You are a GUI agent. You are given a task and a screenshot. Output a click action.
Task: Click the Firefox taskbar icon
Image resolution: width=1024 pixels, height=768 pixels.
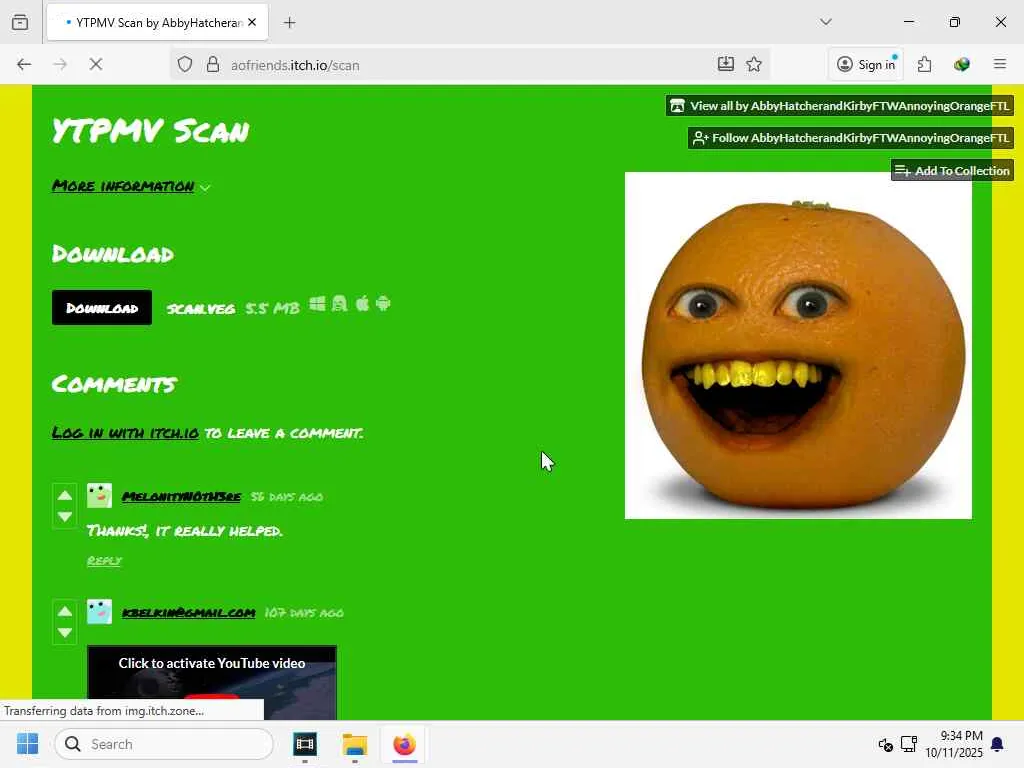[x=404, y=744]
